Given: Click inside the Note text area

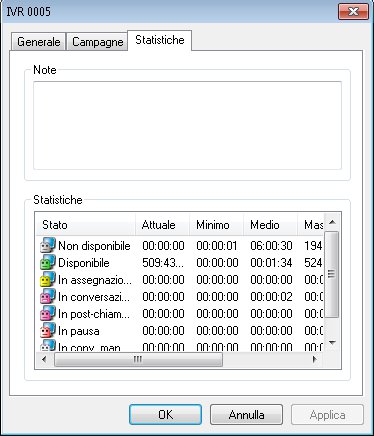Looking at the screenshot, I should click(187, 125).
